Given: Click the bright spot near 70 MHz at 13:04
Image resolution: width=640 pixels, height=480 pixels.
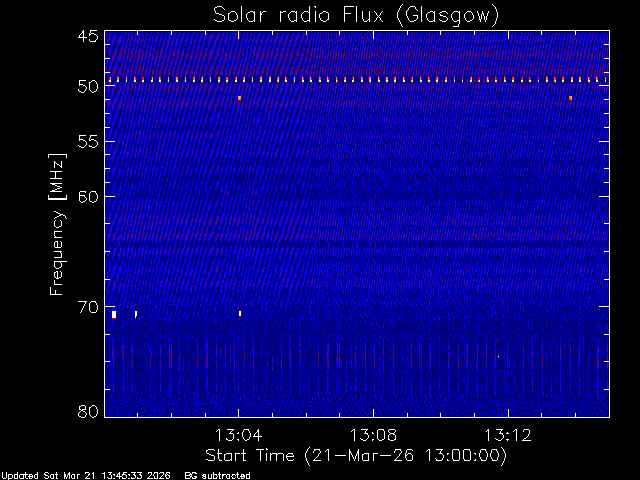Looking at the screenshot, I should [x=240, y=314].
